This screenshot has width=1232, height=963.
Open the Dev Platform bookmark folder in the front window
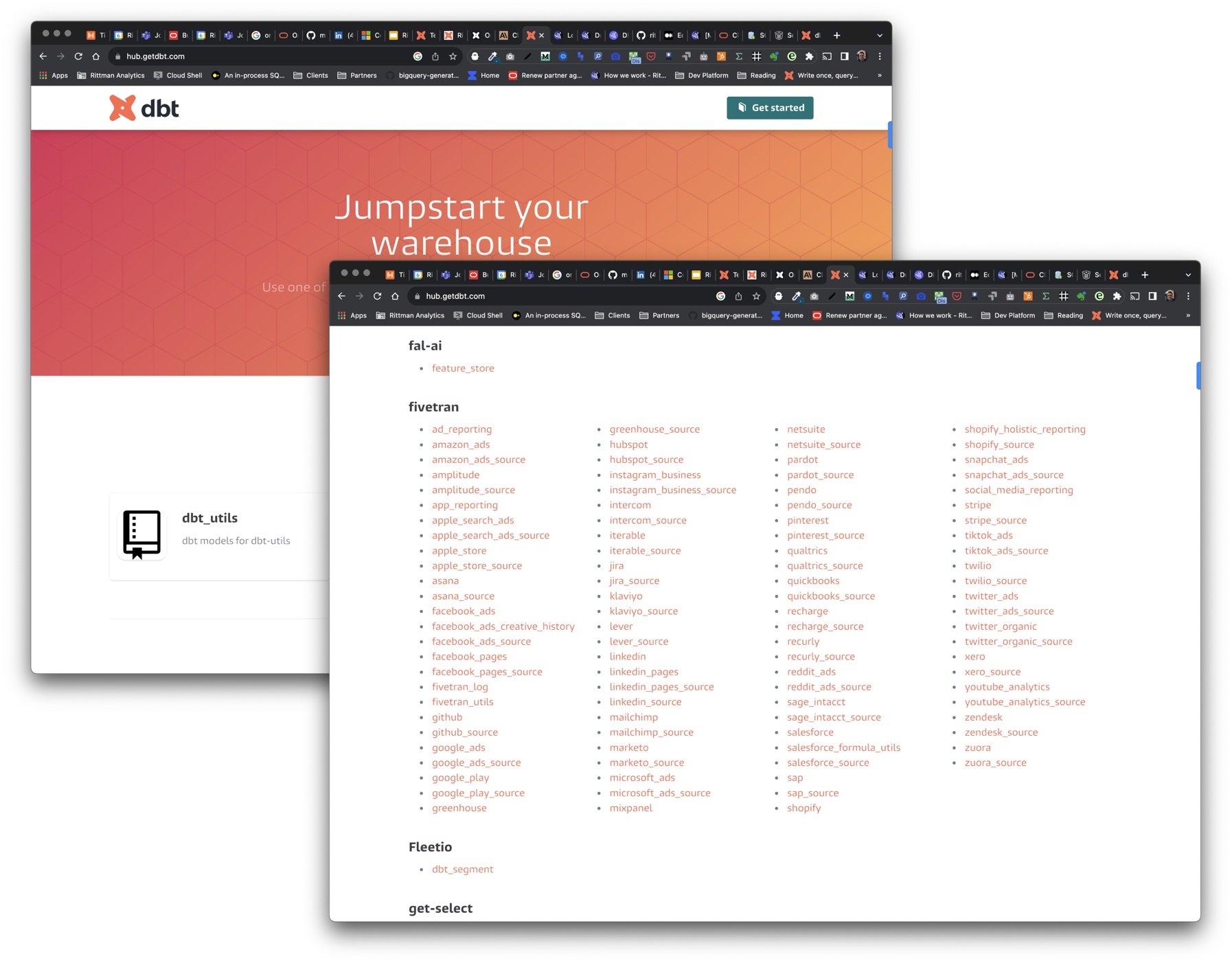coord(1007,315)
